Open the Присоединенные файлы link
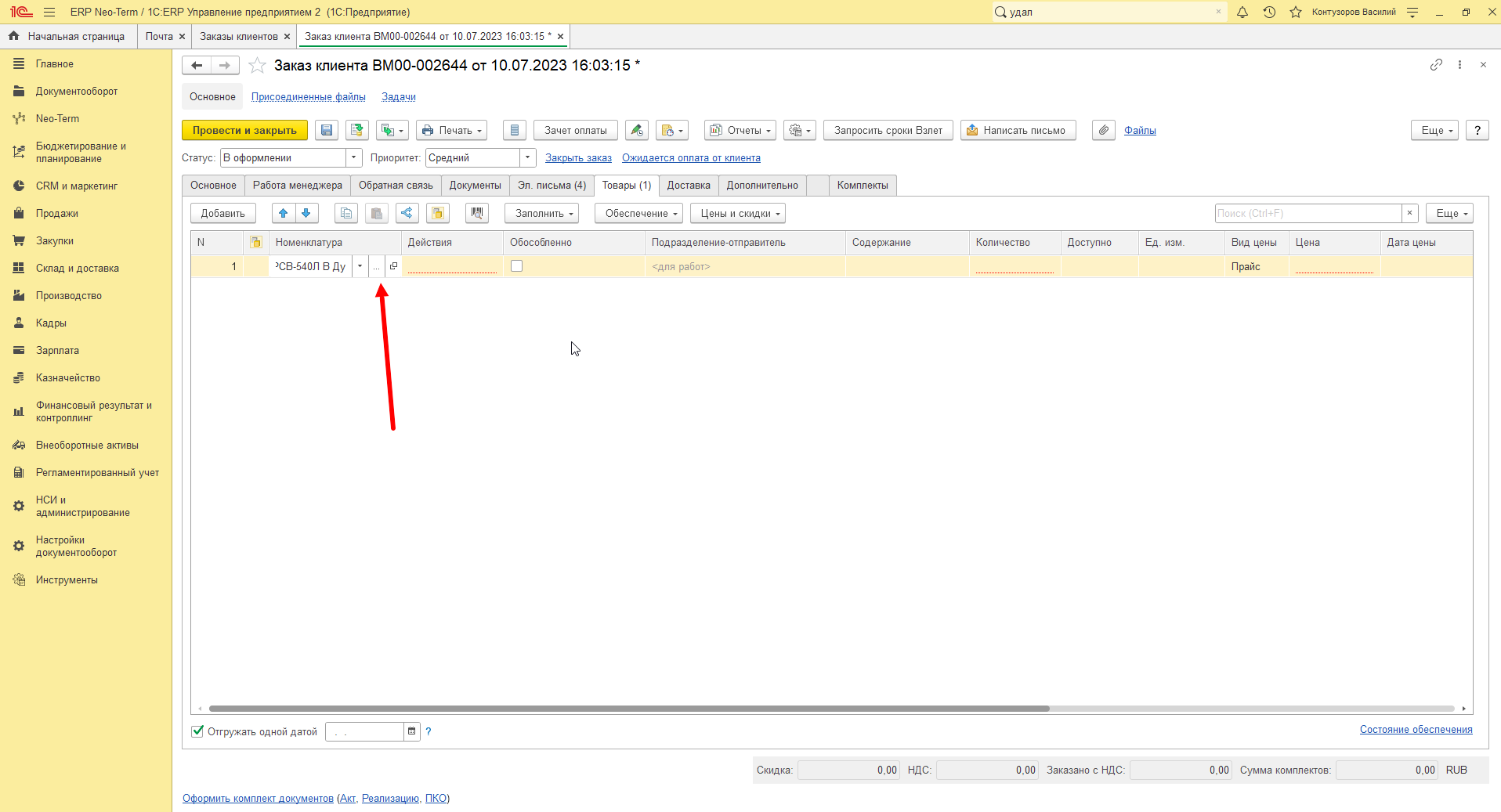The width and height of the screenshot is (1501, 812). pos(308,97)
